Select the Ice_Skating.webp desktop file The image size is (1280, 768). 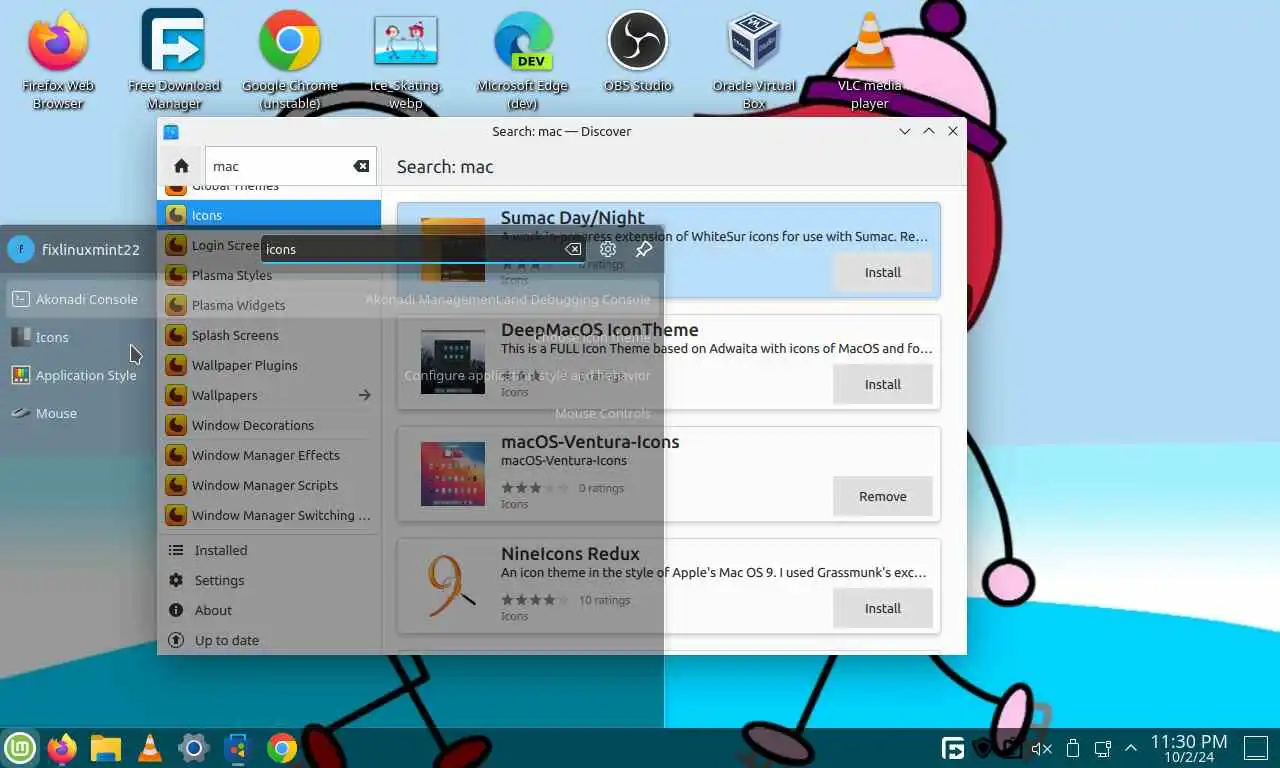point(406,60)
